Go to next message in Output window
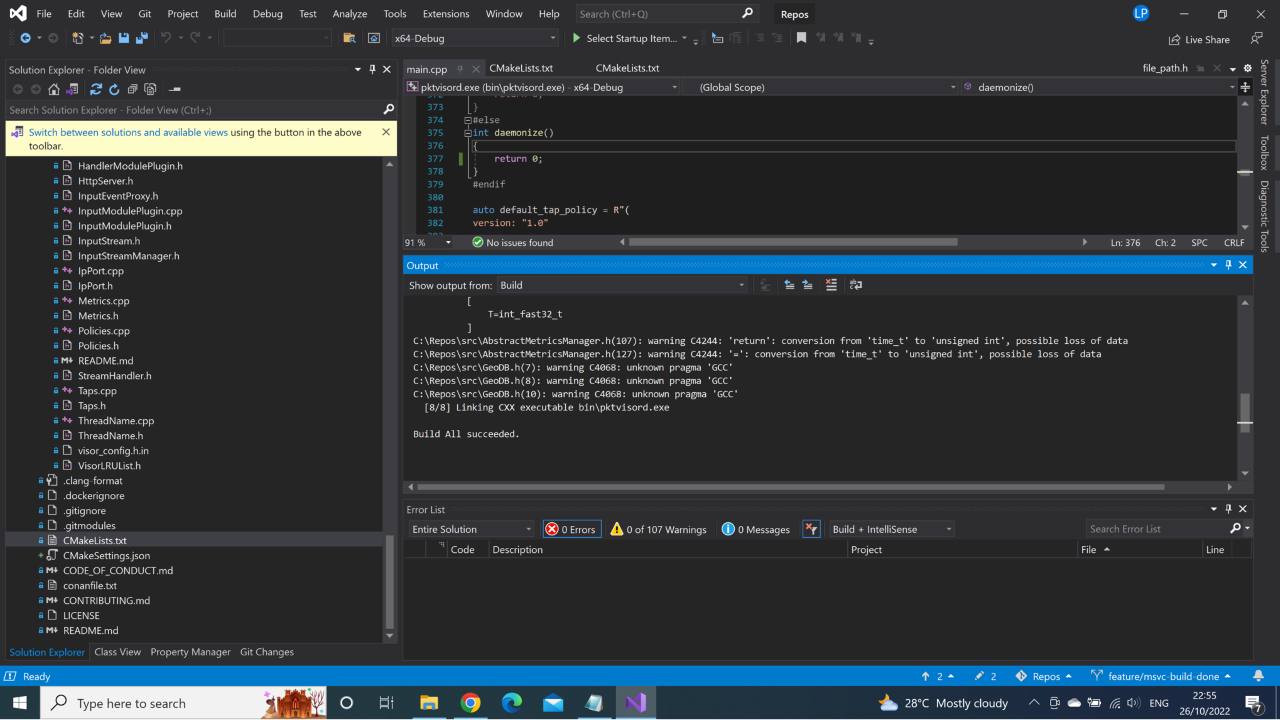 [808, 285]
